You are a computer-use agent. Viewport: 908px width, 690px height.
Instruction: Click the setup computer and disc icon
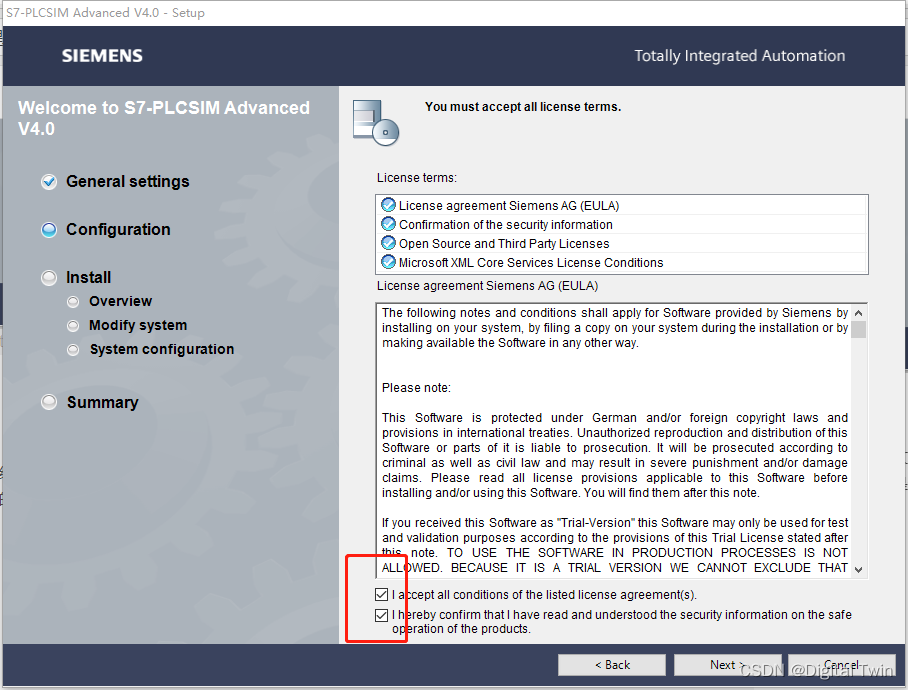376,123
